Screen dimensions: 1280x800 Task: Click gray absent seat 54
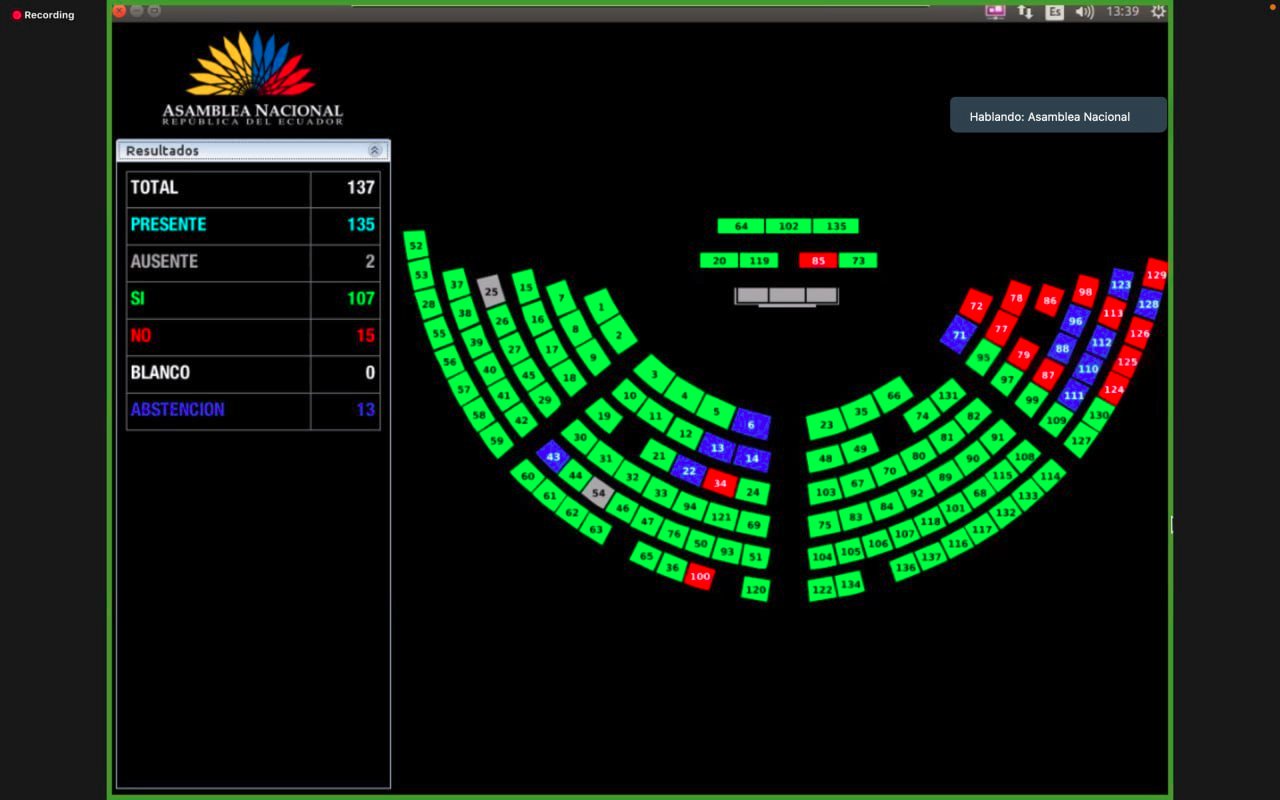[598, 493]
